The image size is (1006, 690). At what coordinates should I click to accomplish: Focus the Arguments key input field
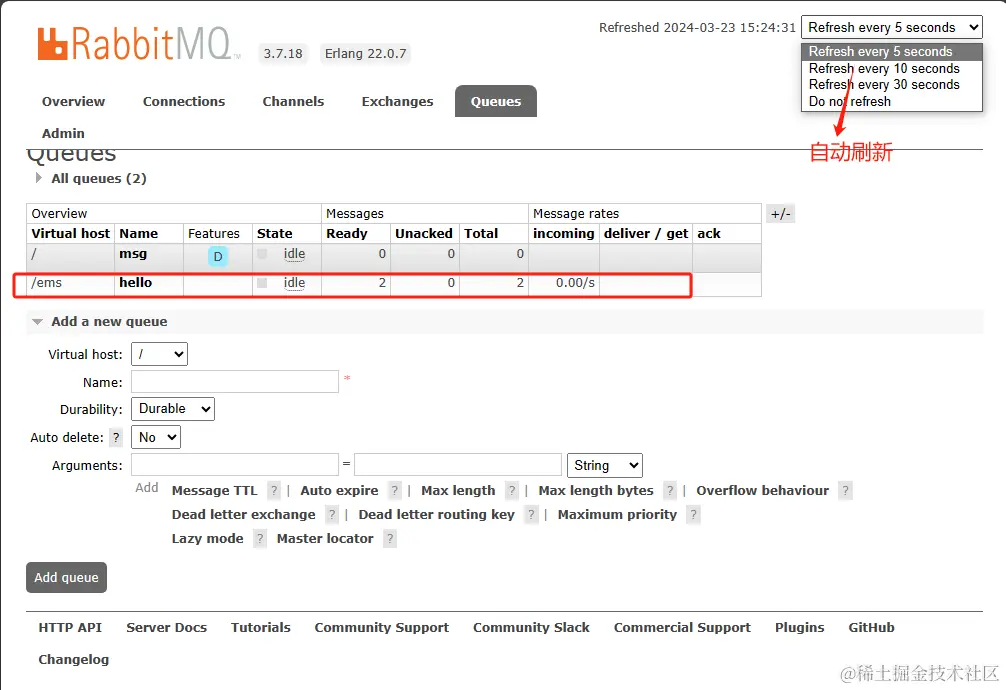(235, 465)
